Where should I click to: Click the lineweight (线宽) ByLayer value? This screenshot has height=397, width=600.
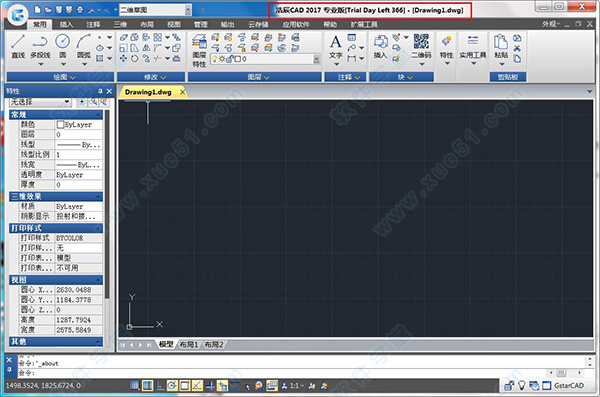click(79, 165)
